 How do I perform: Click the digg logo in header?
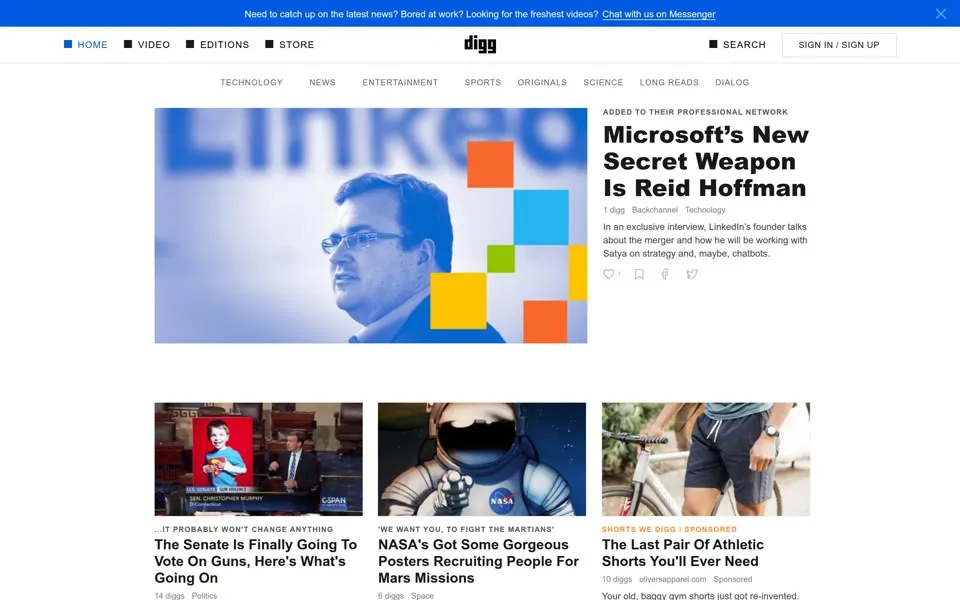click(480, 44)
